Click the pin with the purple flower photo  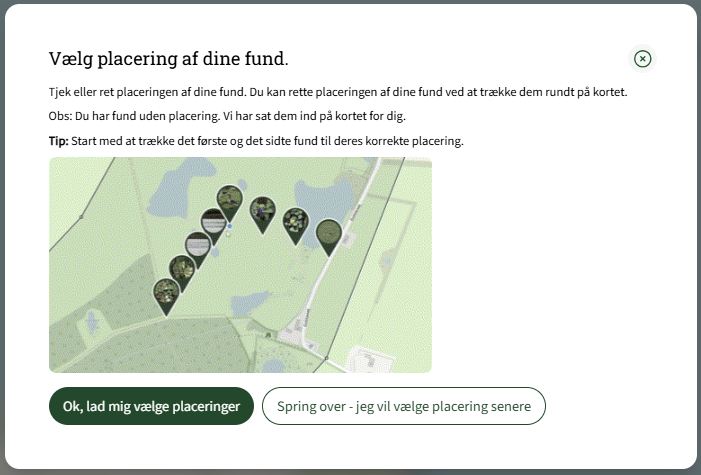coord(262,211)
